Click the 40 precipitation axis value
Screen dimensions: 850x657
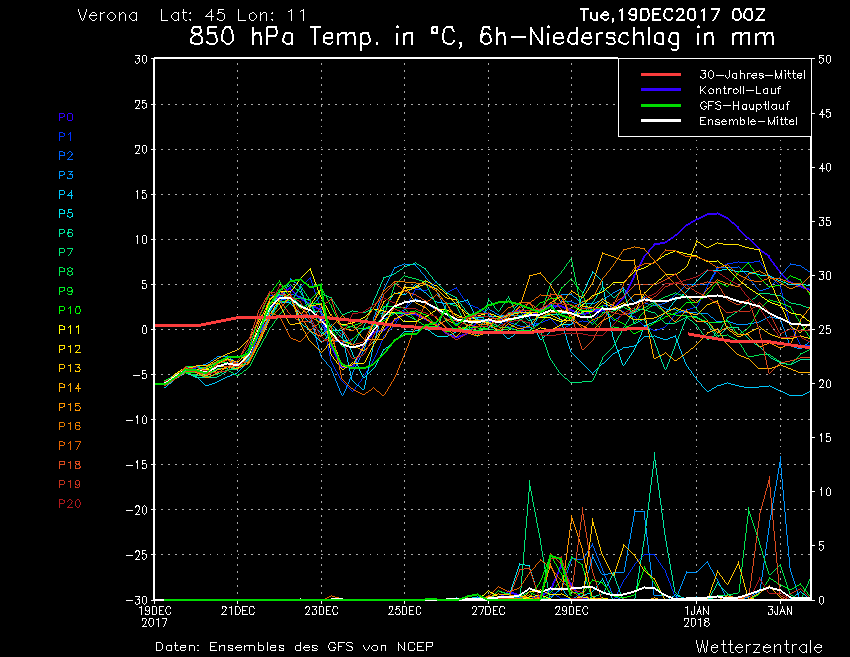click(825, 168)
